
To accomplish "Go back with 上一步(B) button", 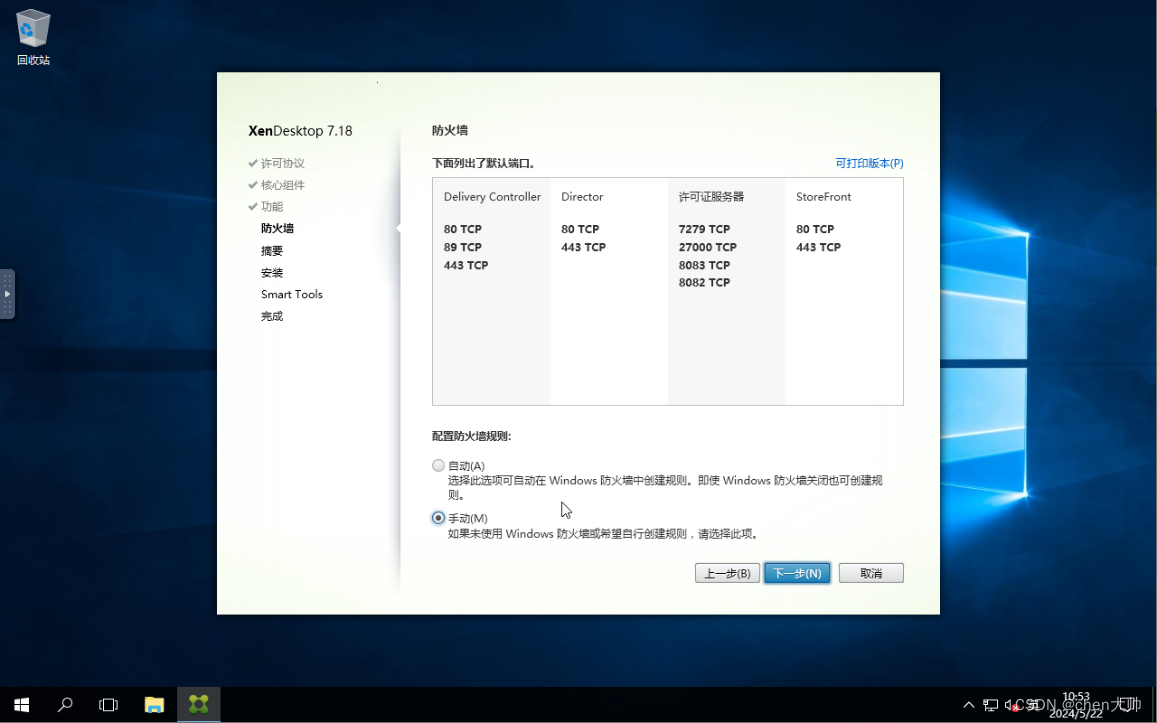I will [727, 573].
